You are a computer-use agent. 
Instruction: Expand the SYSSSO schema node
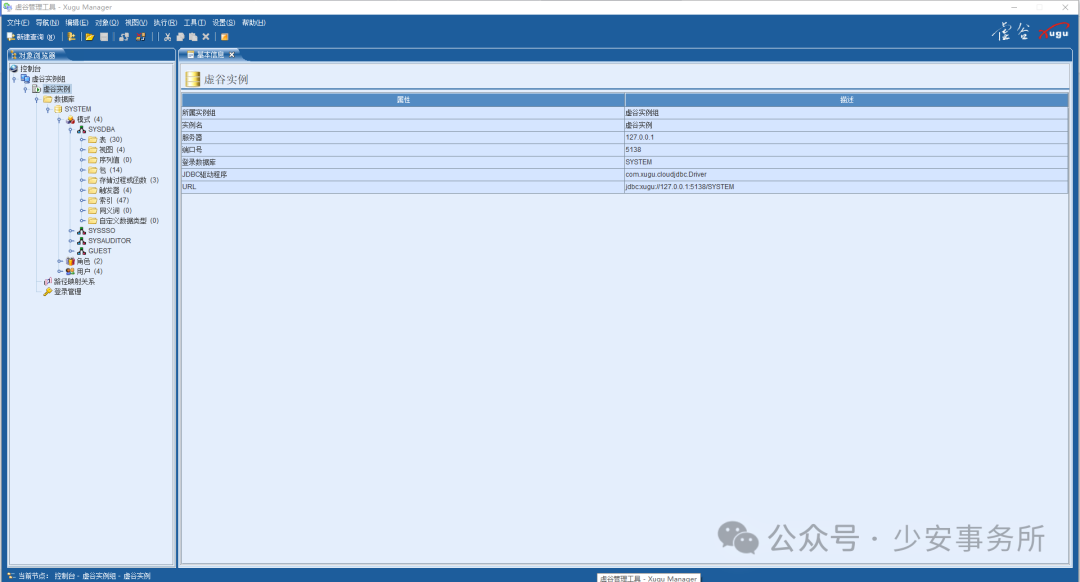70,231
